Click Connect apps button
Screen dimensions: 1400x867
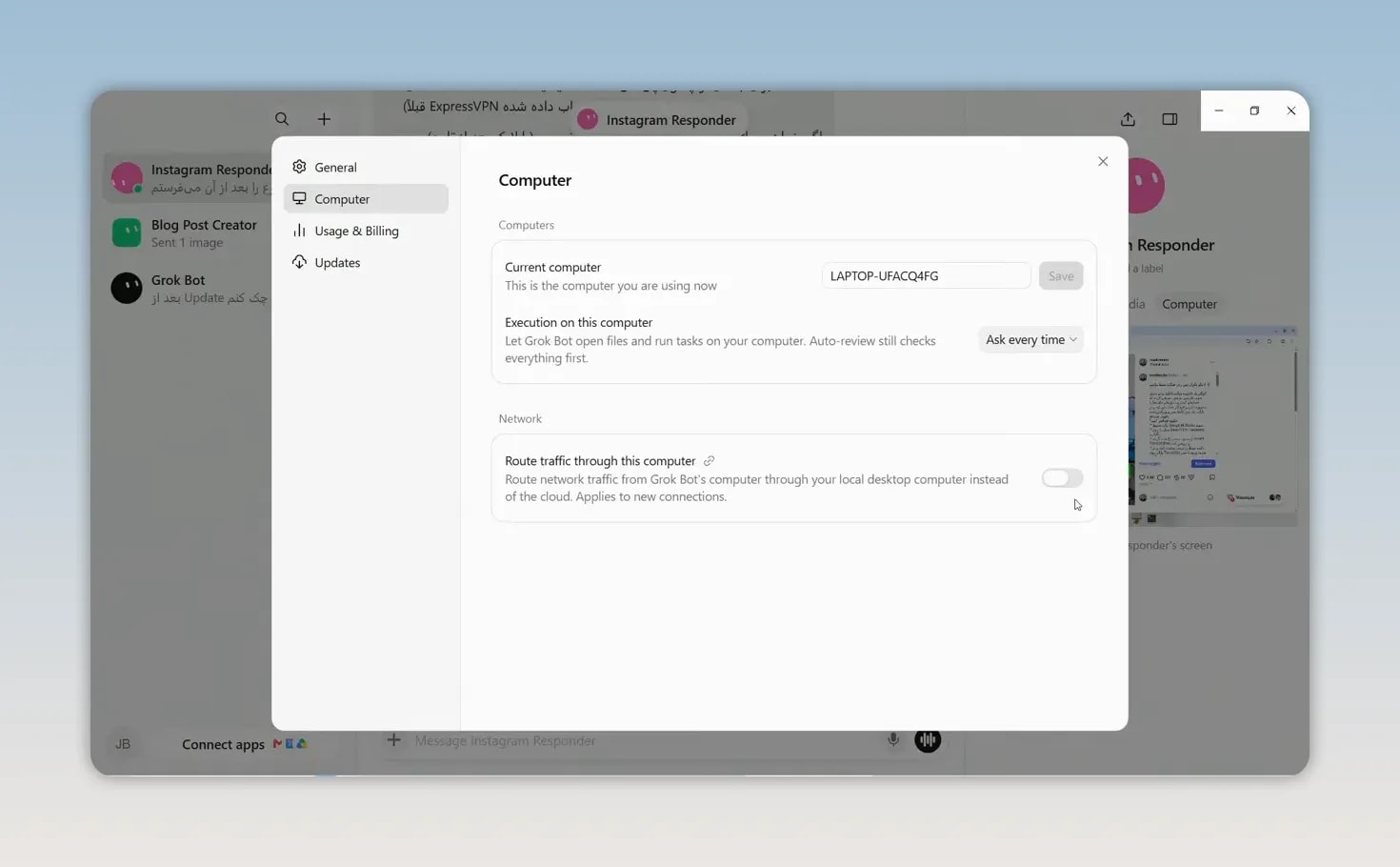coord(245,744)
